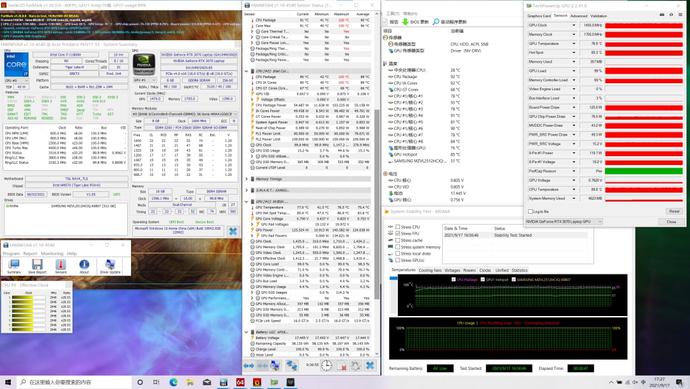Open Windows Start menu
This screenshot has height=389, width=690.
pyautogui.click(x=7, y=382)
